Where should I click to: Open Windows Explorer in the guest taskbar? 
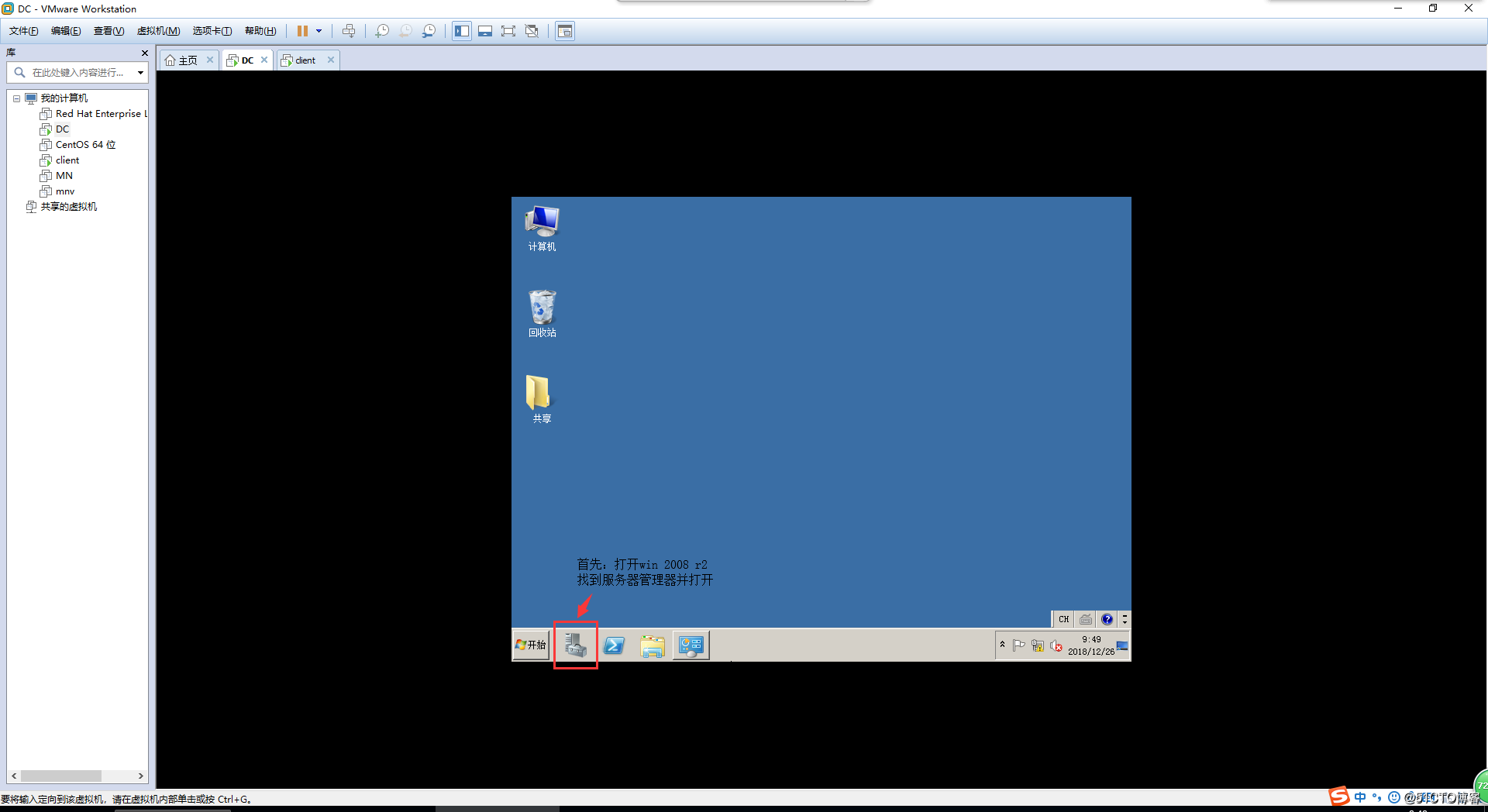tap(653, 645)
